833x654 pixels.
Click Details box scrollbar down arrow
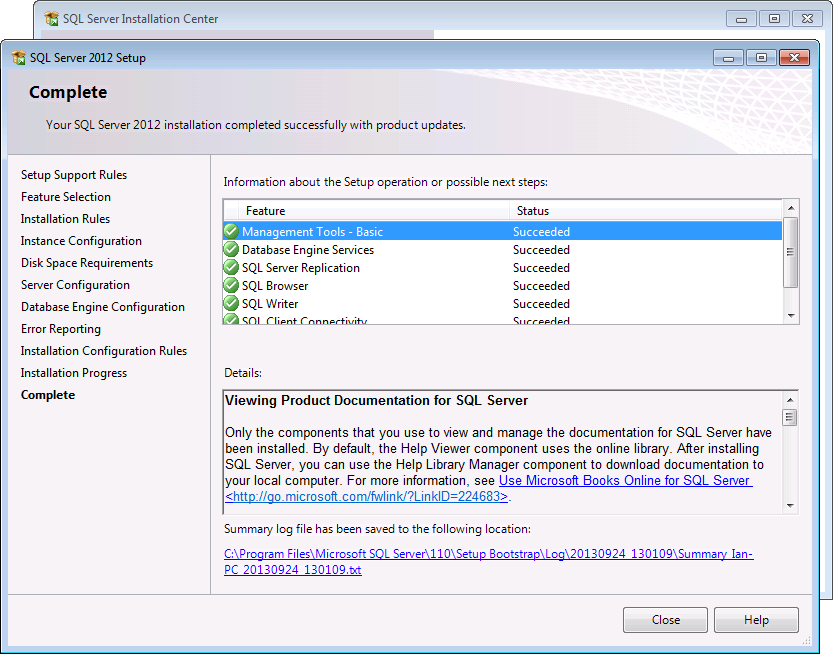790,505
